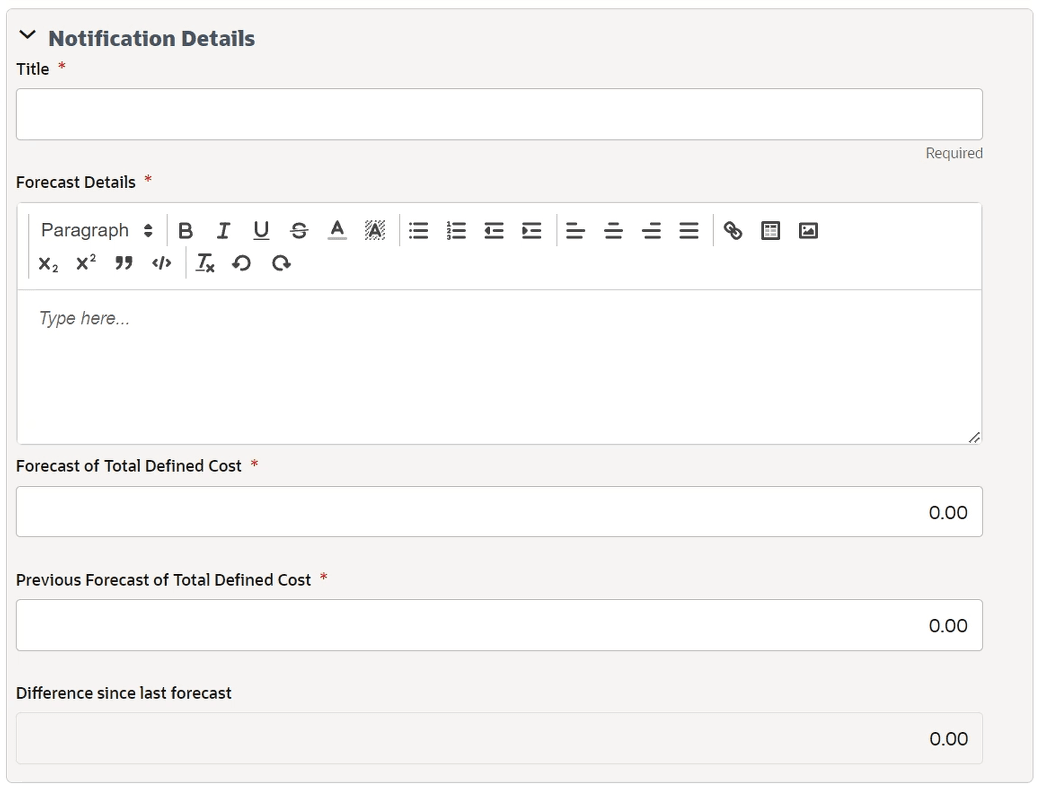Insert a hyperlink

pos(733,231)
